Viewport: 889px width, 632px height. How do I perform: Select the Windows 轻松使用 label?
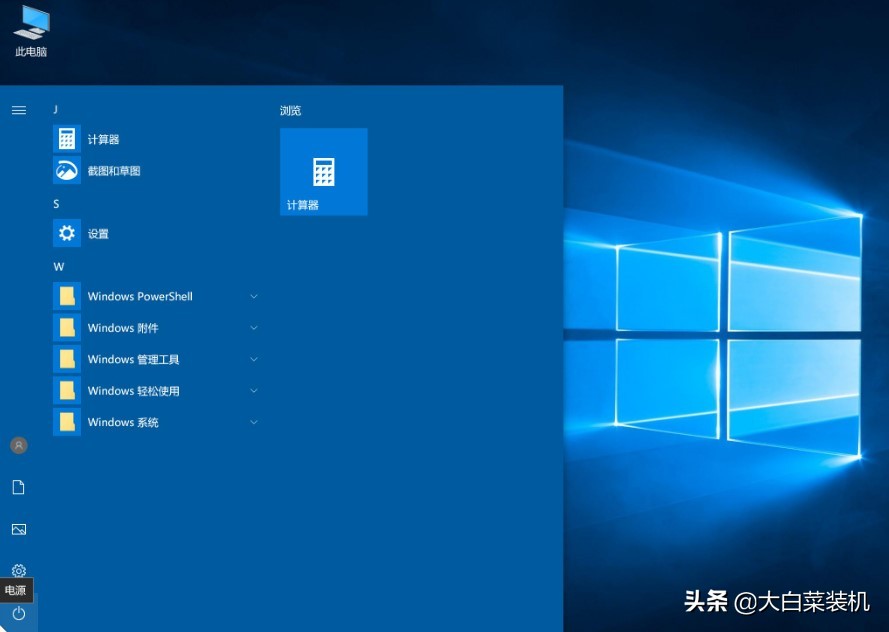133,391
